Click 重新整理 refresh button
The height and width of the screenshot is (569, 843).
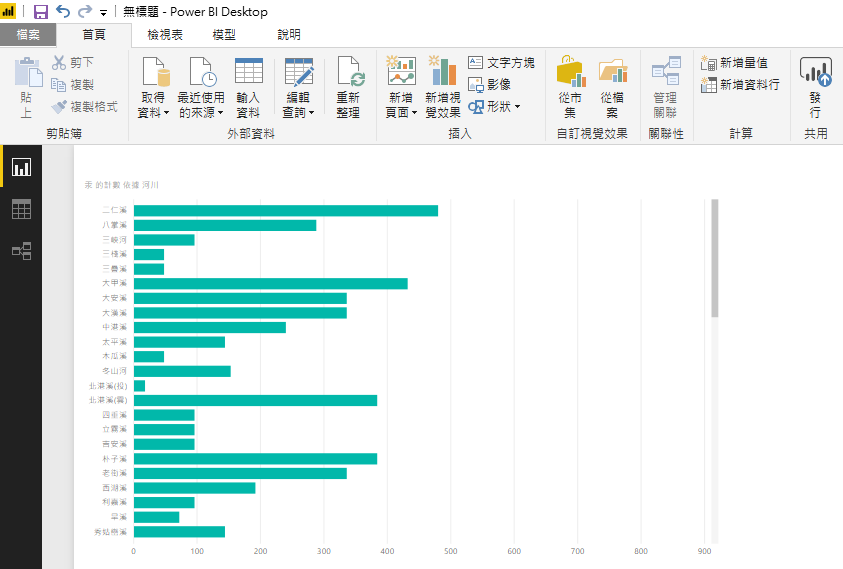(348, 87)
